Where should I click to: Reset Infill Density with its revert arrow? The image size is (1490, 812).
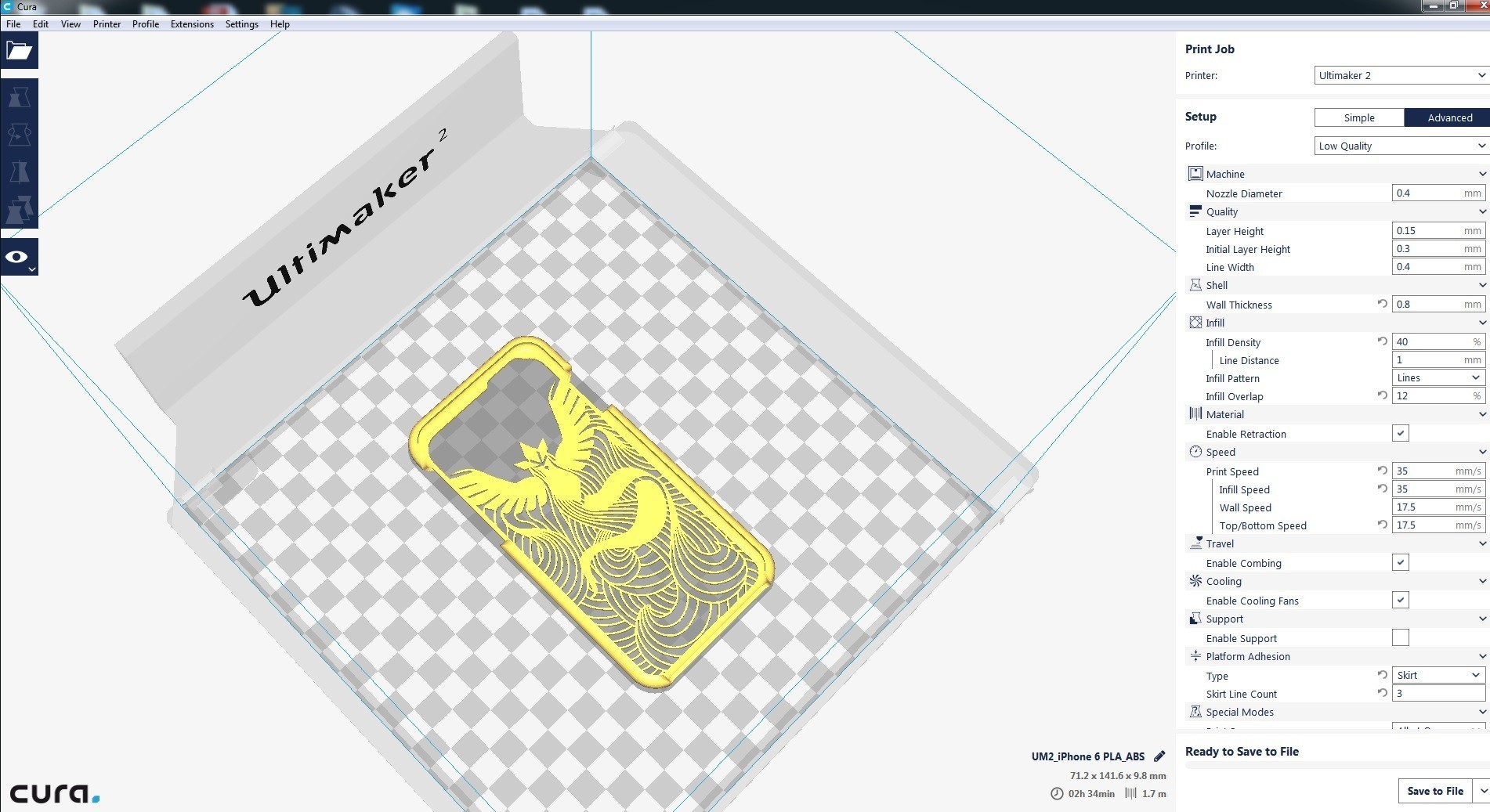pyautogui.click(x=1383, y=341)
